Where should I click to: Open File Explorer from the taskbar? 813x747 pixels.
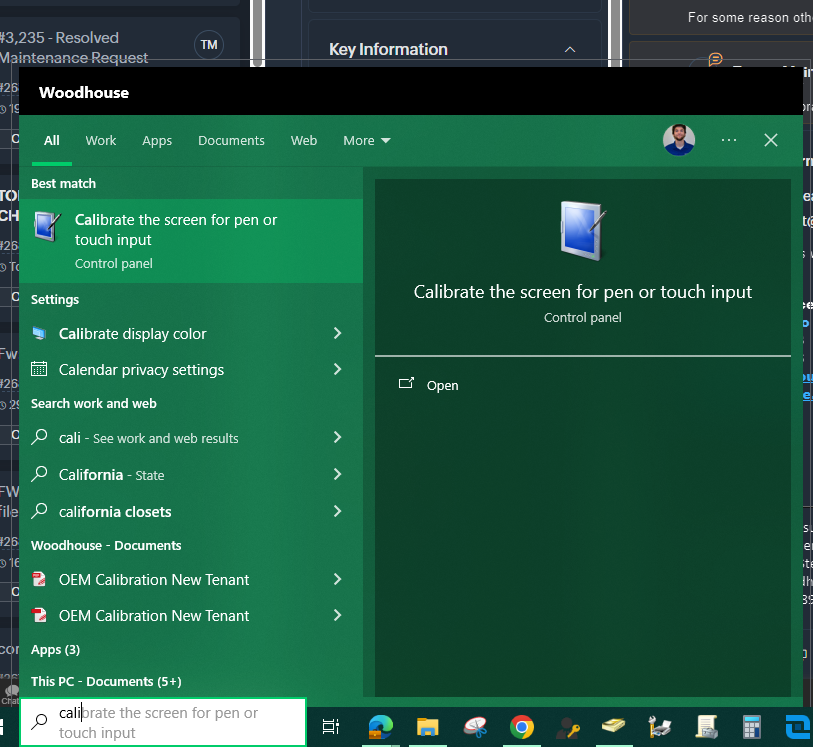click(x=428, y=727)
